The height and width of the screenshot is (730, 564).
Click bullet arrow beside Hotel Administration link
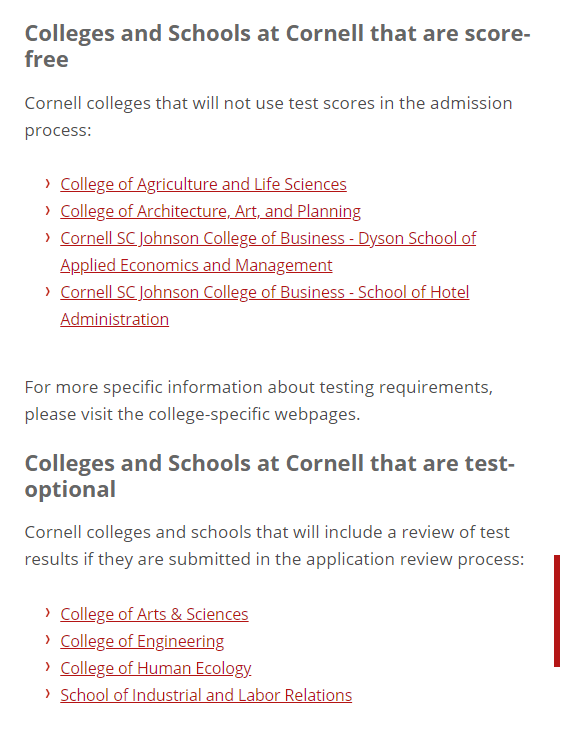(x=48, y=291)
